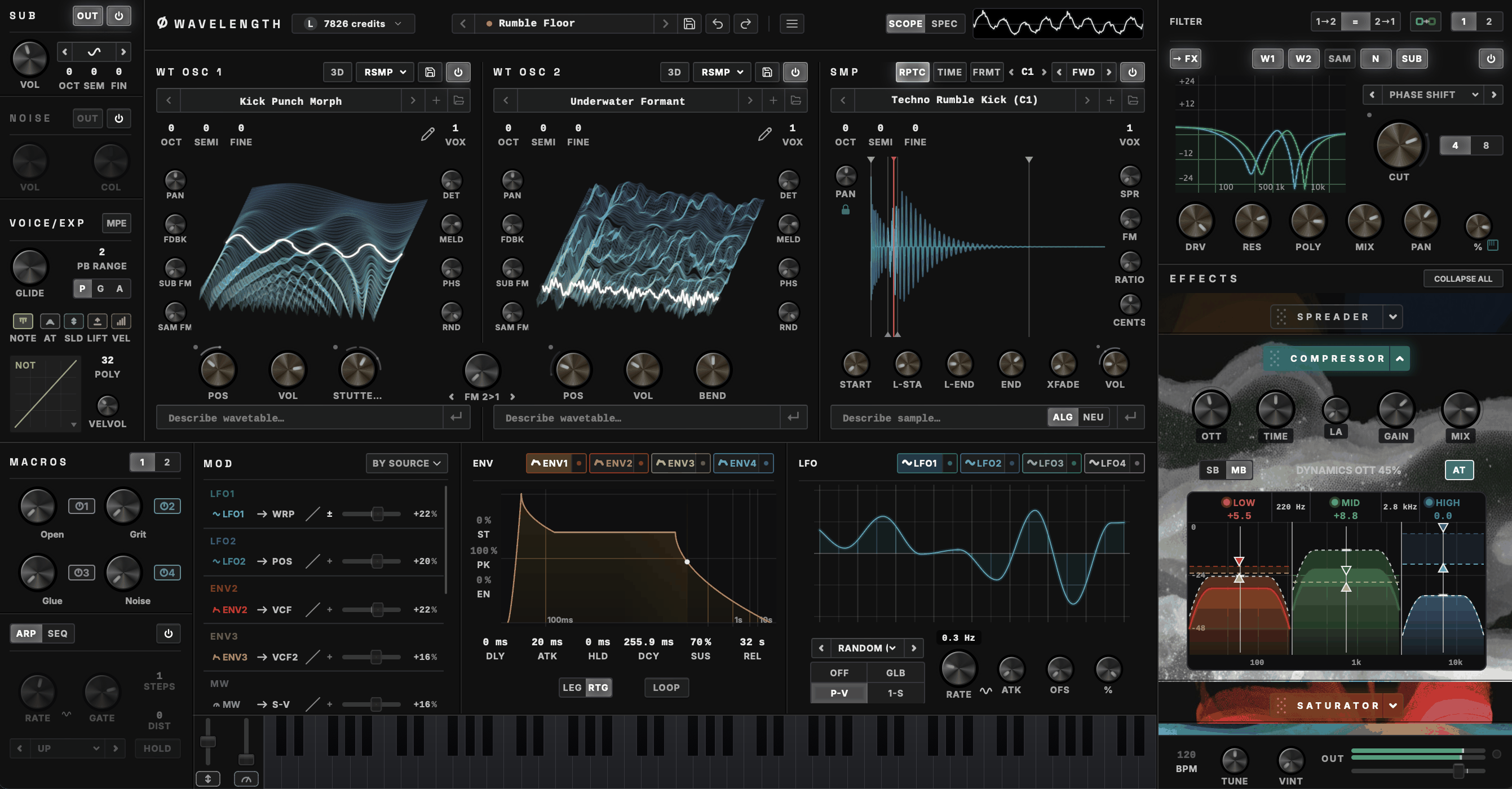The height and width of the screenshot is (789, 1512).
Task: Redo the last change
Action: [x=745, y=24]
